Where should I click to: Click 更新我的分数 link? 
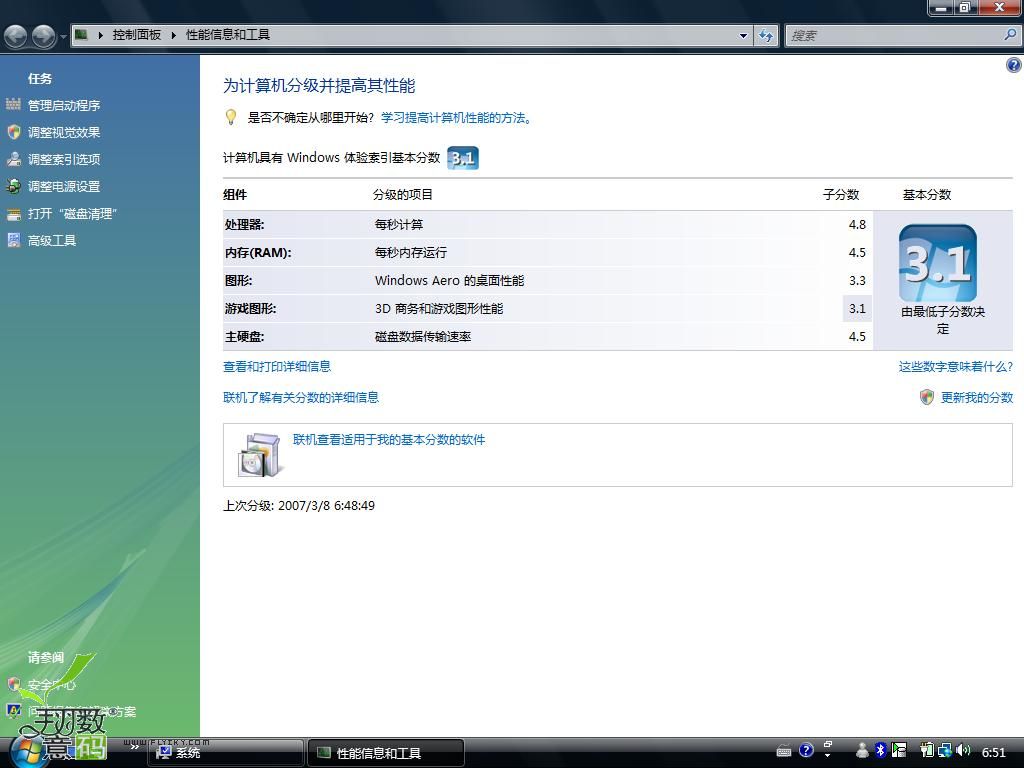pos(977,398)
